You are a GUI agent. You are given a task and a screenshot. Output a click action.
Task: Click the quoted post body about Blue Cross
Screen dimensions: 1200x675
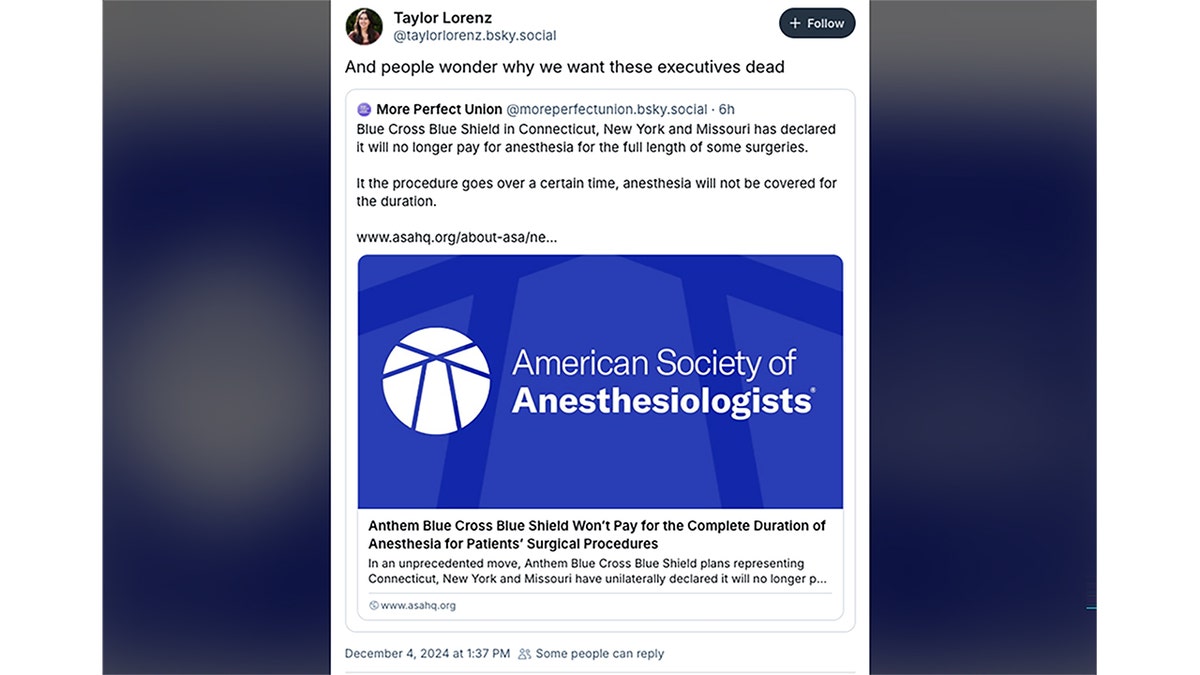597,165
